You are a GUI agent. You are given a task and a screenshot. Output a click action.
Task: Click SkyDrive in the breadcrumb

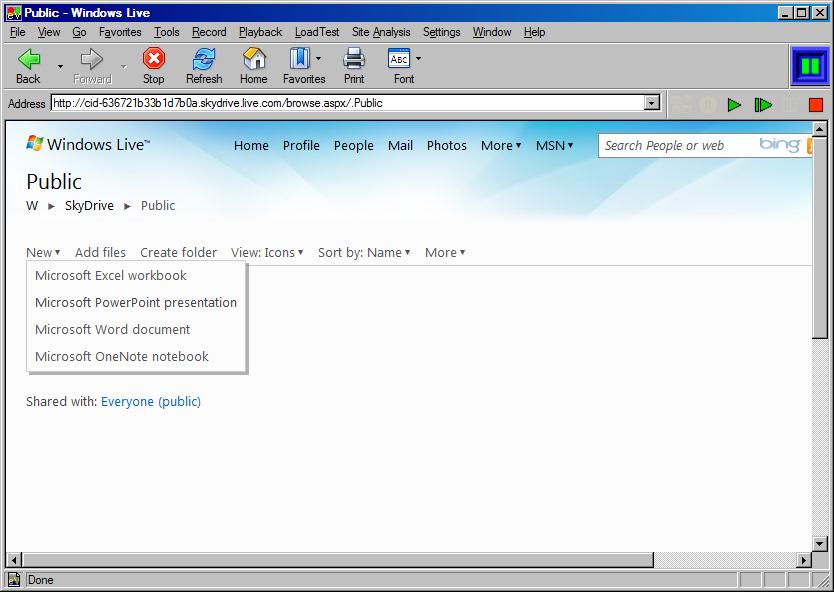click(89, 206)
